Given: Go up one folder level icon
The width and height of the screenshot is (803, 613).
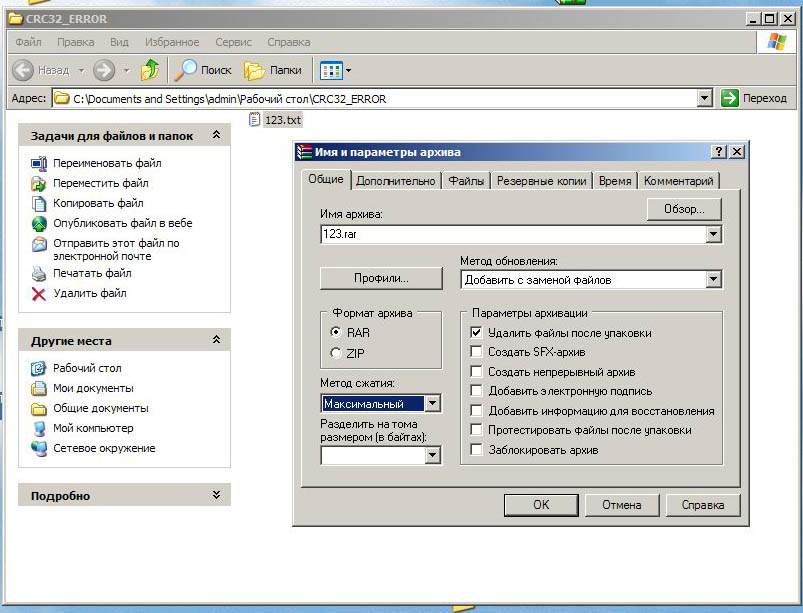Looking at the screenshot, I should [x=150, y=70].
